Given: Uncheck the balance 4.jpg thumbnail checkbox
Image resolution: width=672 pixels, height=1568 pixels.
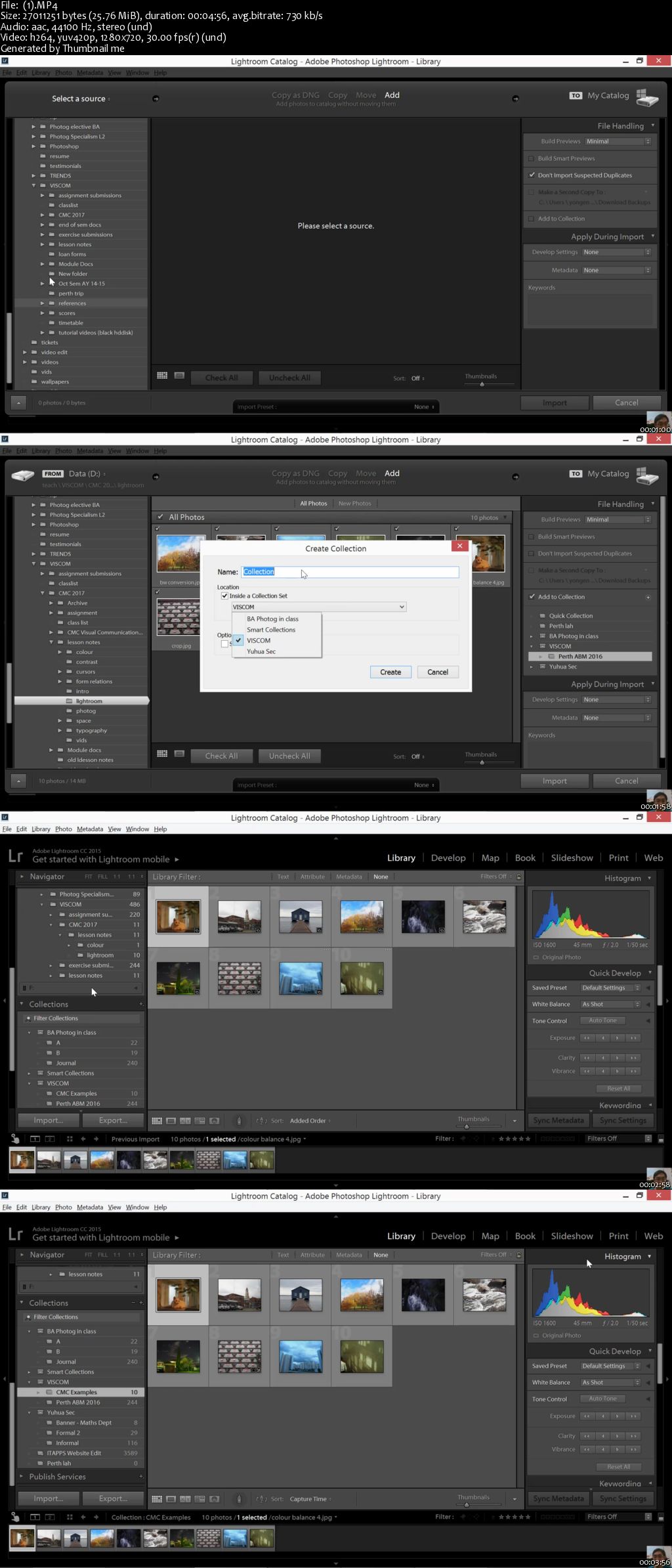Looking at the screenshot, I should [x=455, y=528].
